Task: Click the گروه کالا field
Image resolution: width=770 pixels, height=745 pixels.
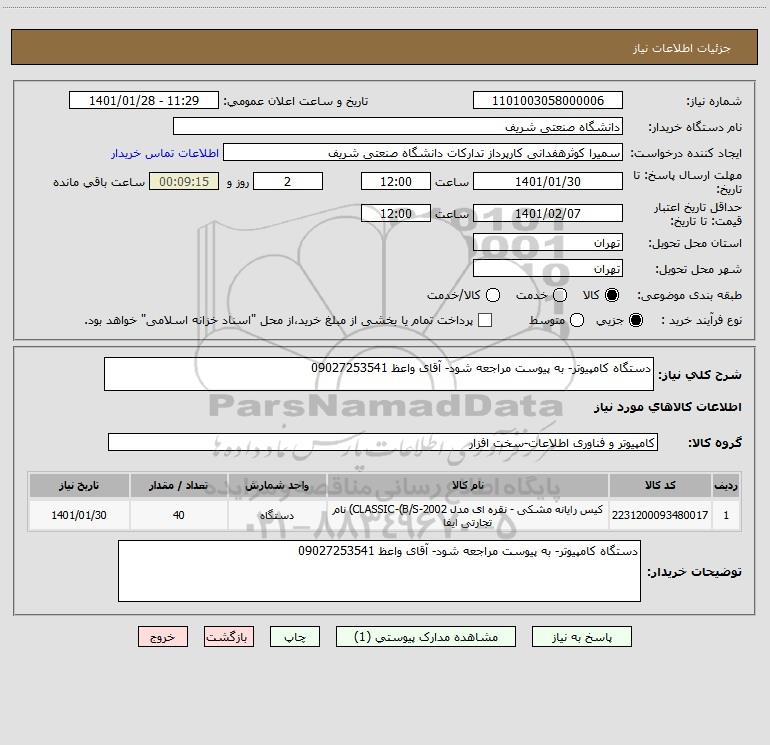Action: click(x=383, y=442)
